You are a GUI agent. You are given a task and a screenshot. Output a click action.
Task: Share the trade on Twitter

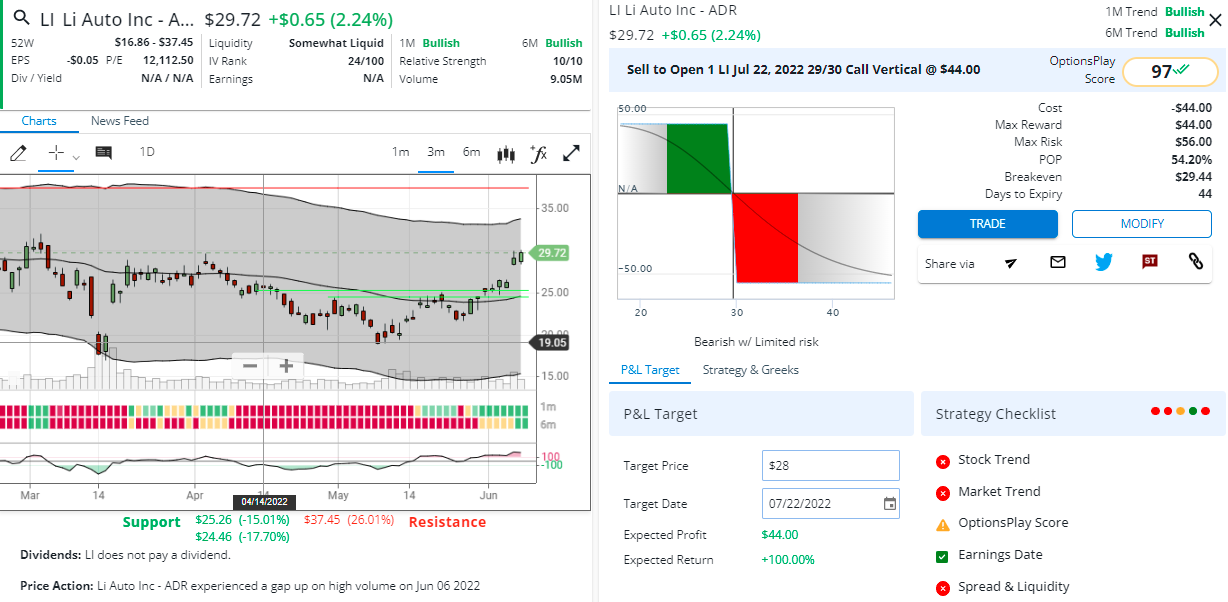coord(1104,262)
